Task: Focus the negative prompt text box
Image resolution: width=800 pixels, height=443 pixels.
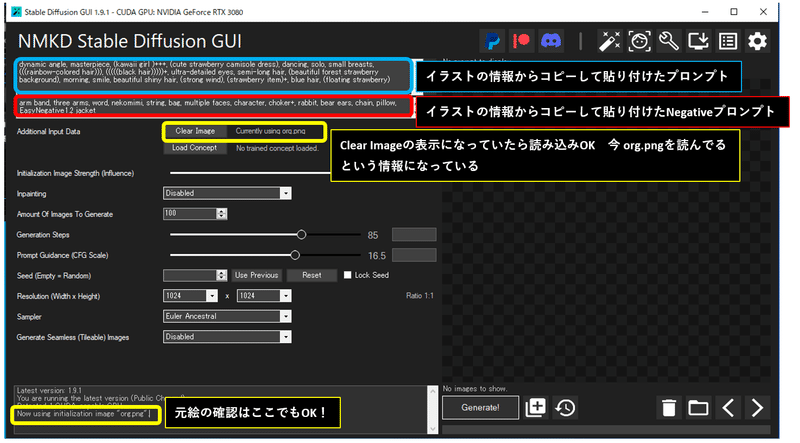Action: 213,106
